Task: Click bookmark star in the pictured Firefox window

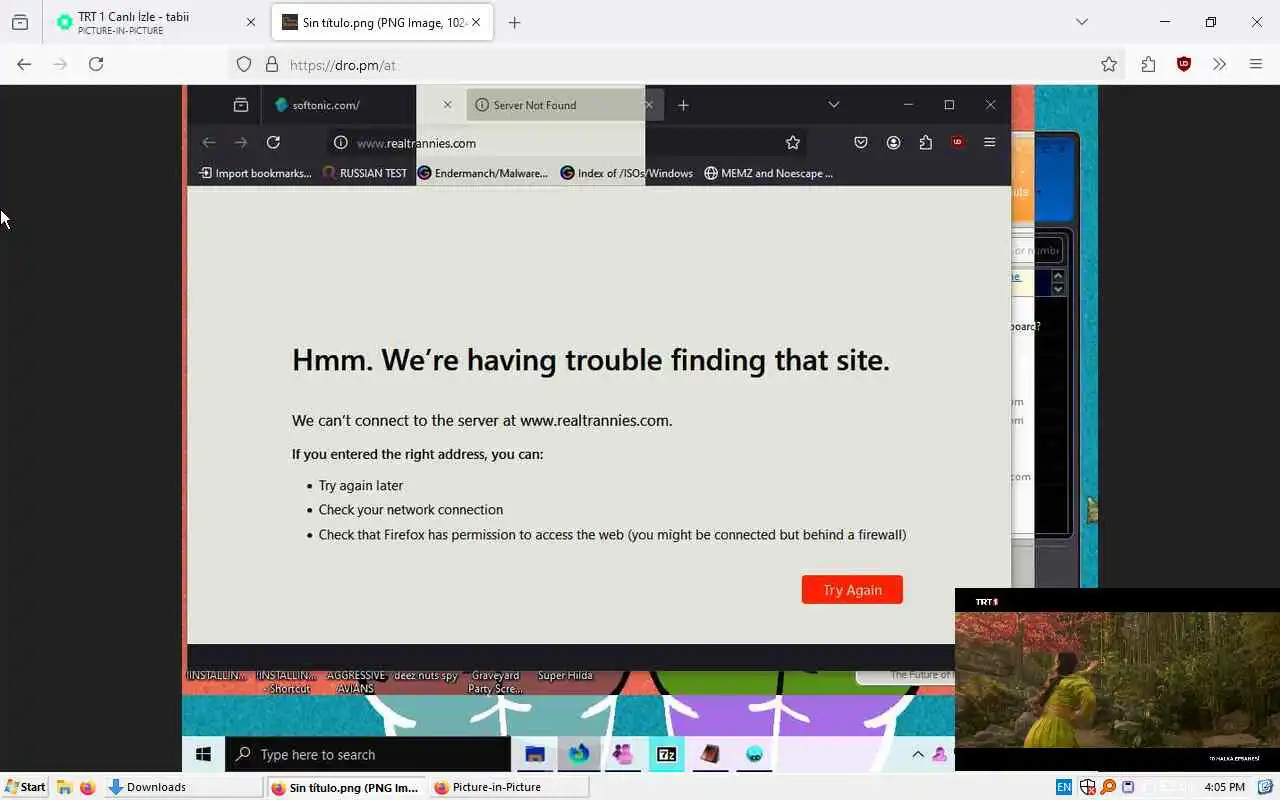Action: pos(793,143)
